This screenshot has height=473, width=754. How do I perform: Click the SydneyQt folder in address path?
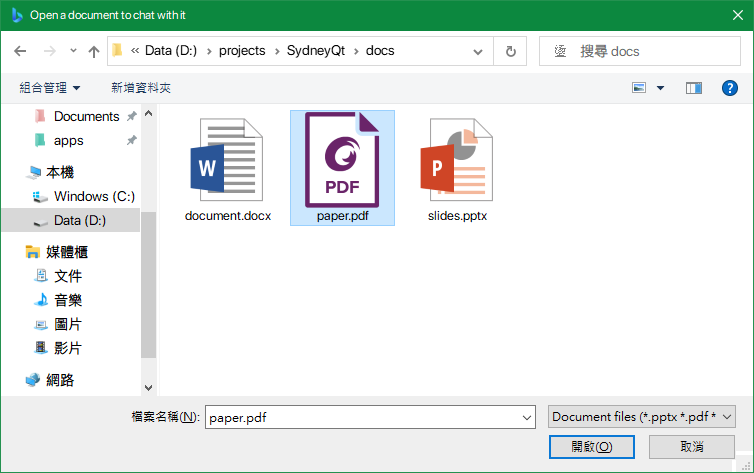pos(313,51)
